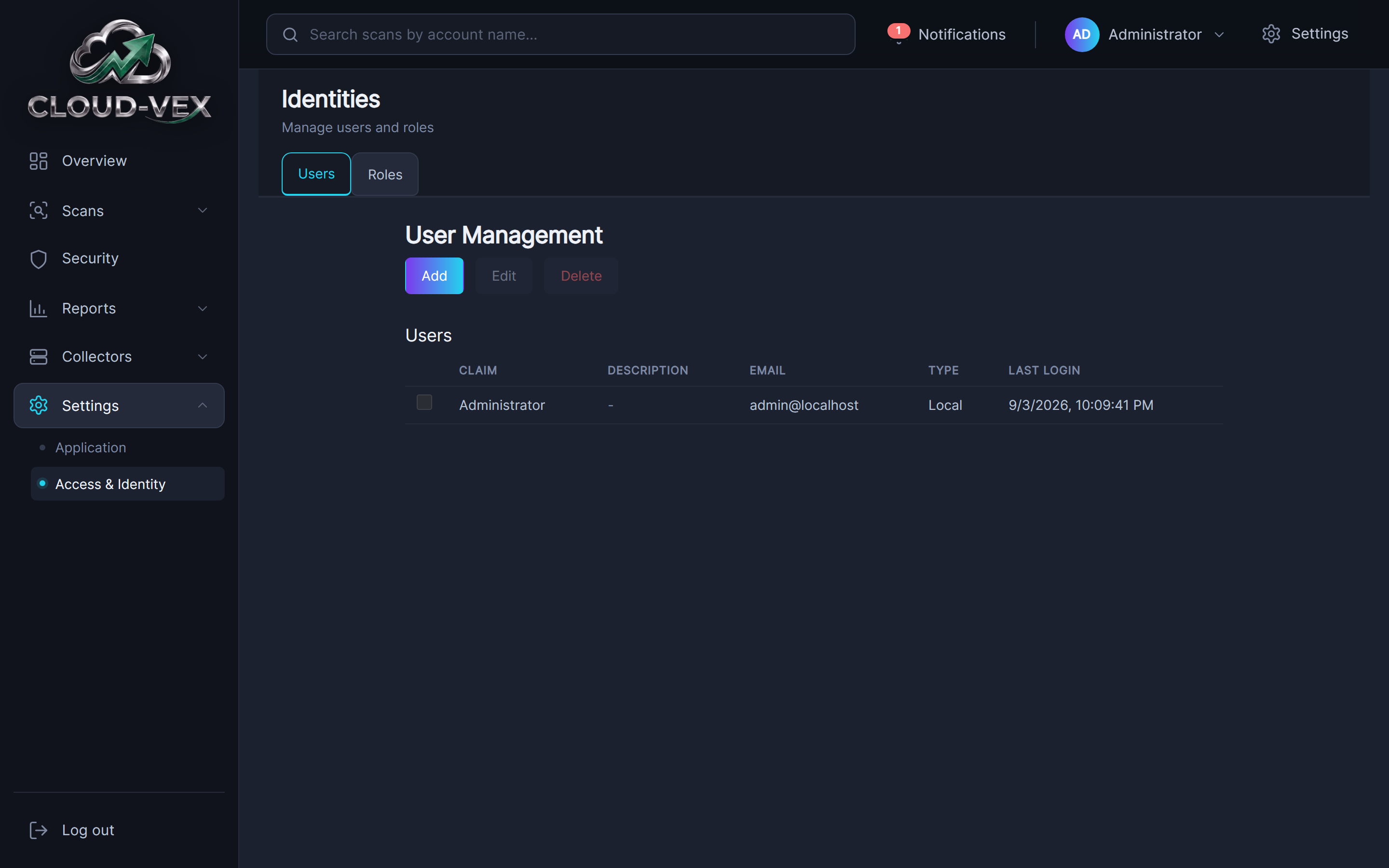Screen dimensions: 1389x868
Task: Open the Overview page
Action: coord(119,161)
